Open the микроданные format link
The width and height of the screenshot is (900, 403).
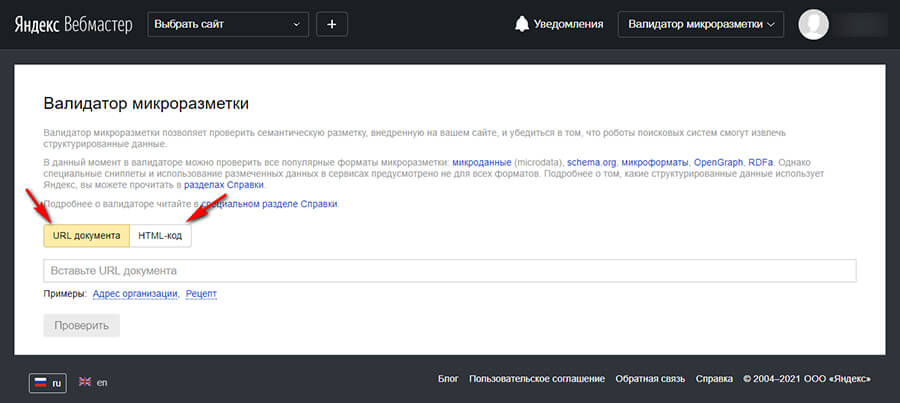[x=482, y=162]
